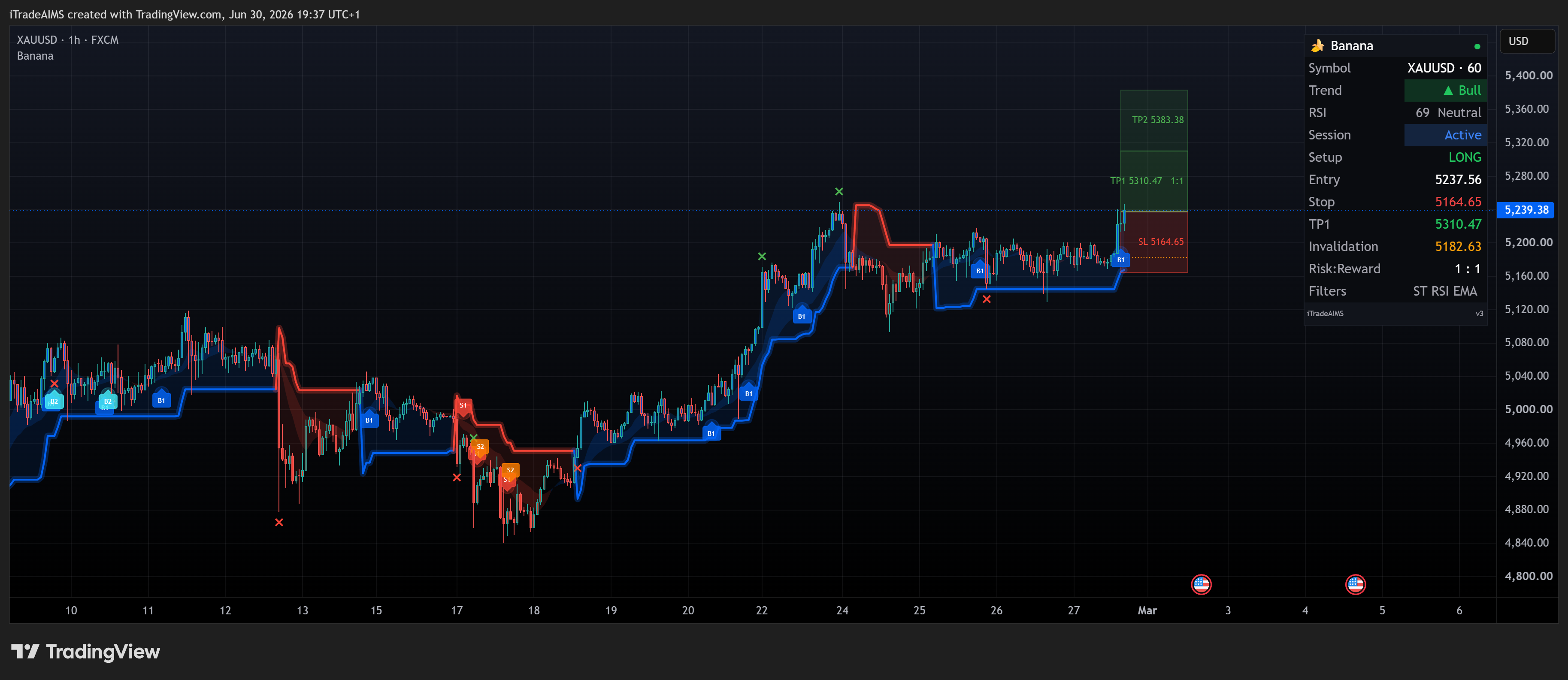Image resolution: width=1568 pixels, height=680 pixels.
Task: Select the B1 marker between dates 11 and 12
Action: [x=161, y=400]
